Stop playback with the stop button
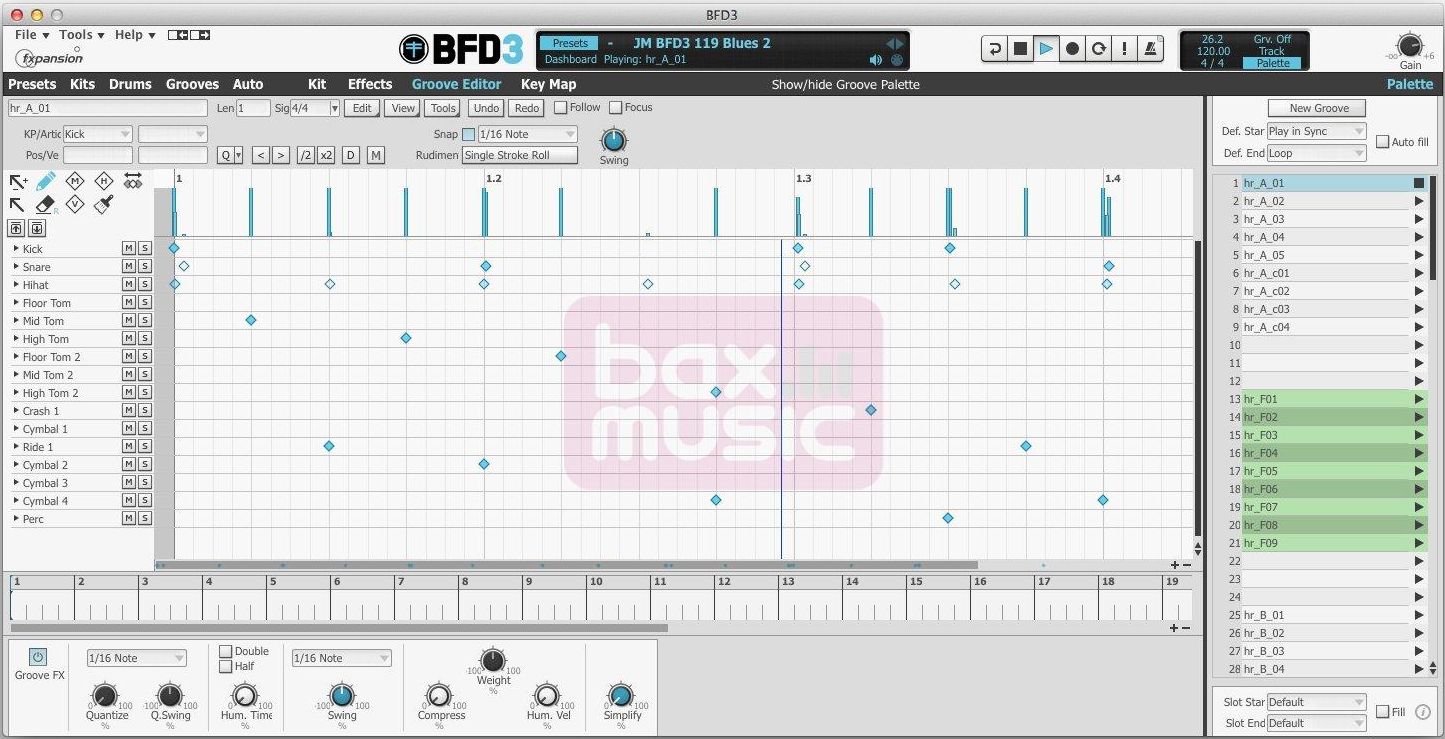Viewport: 1445px width, 739px height. click(x=1020, y=48)
